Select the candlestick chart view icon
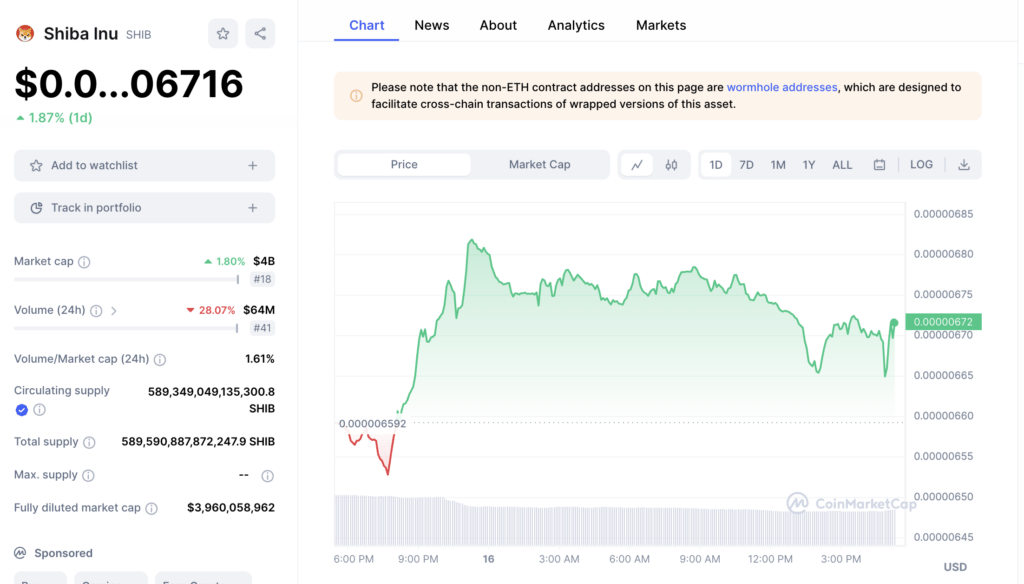1024x584 pixels. (671, 165)
